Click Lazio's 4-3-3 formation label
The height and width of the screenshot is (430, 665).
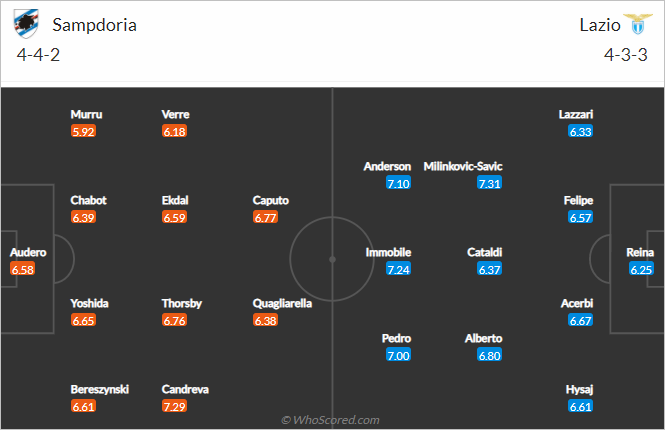point(626,55)
